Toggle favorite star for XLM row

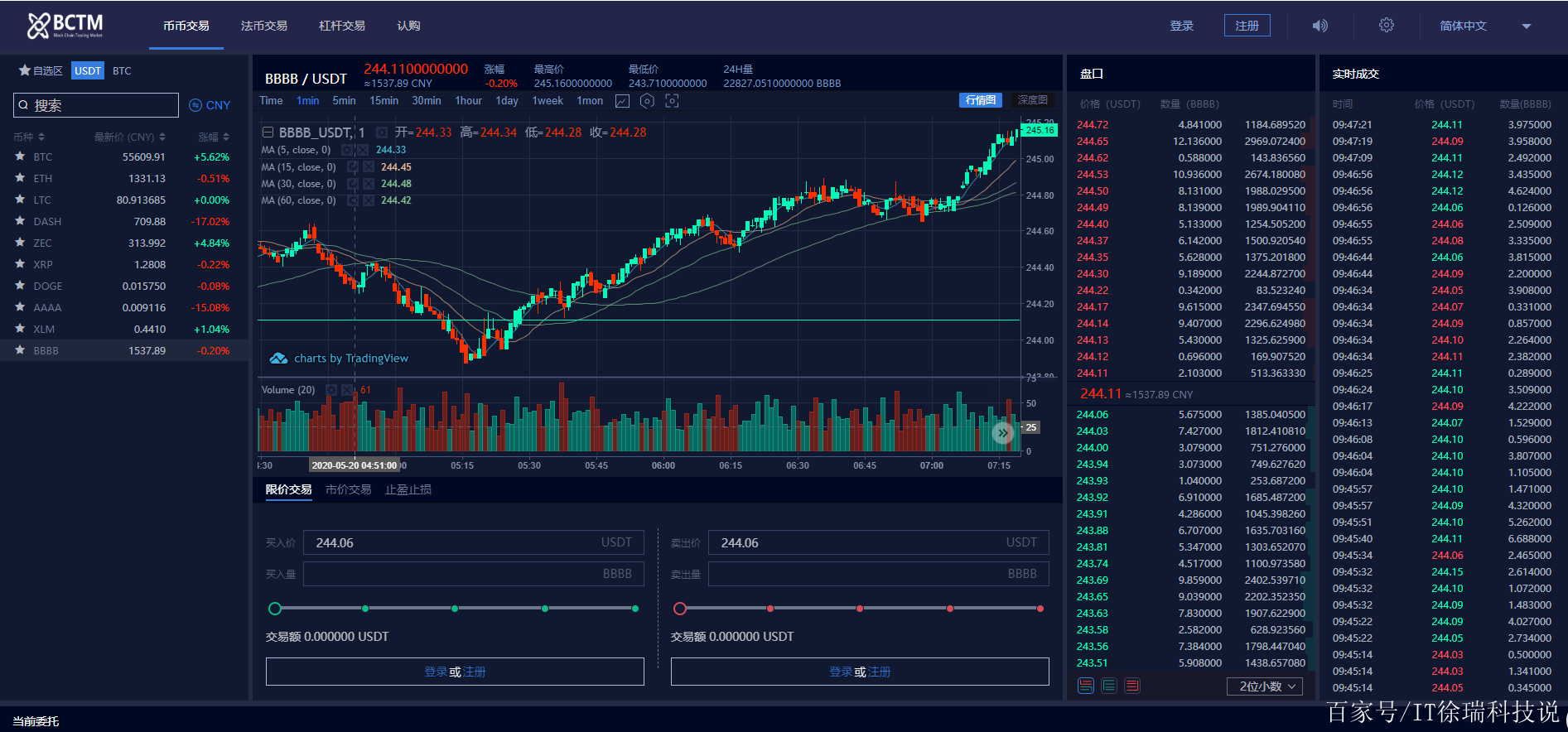(x=20, y=329)
